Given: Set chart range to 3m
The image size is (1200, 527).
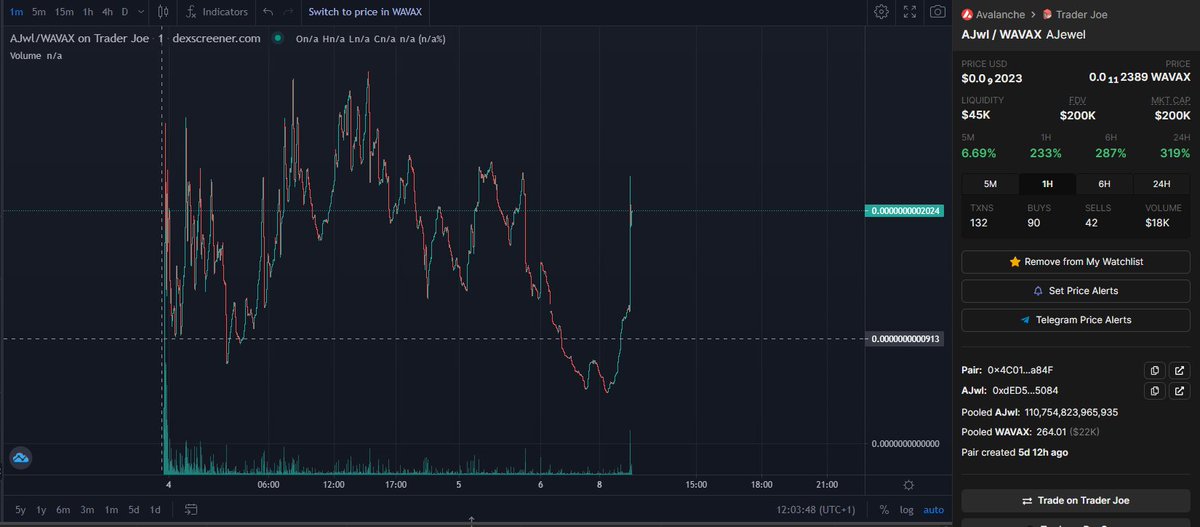Looking at the screenshot, I should (87, 510).
